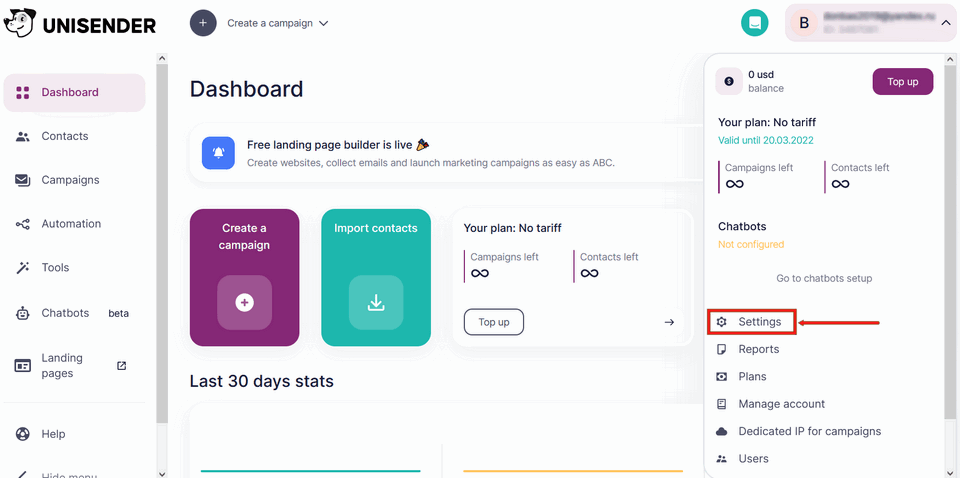Click the teal chat icon in header
960x478 pixels.
(755, 23)
